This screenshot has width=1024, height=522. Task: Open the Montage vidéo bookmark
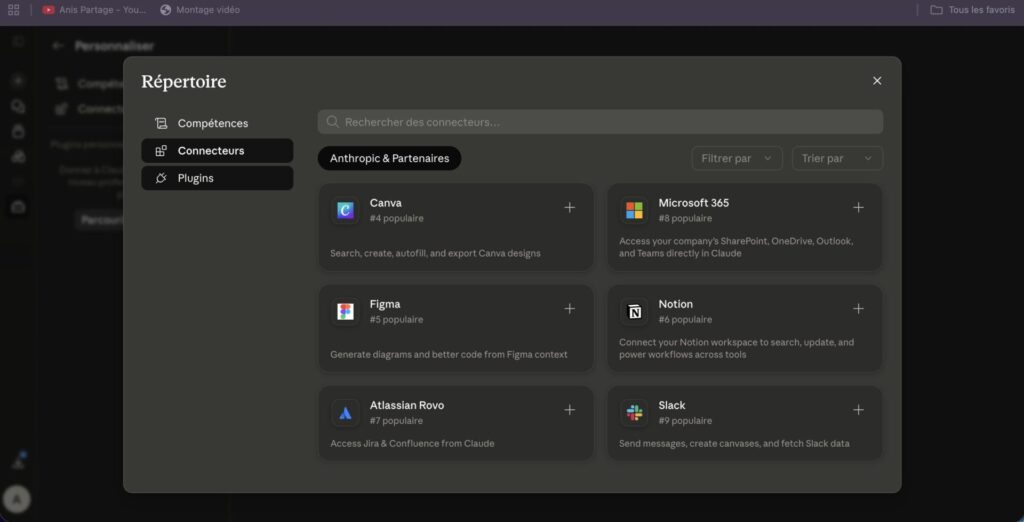(200, 10)
